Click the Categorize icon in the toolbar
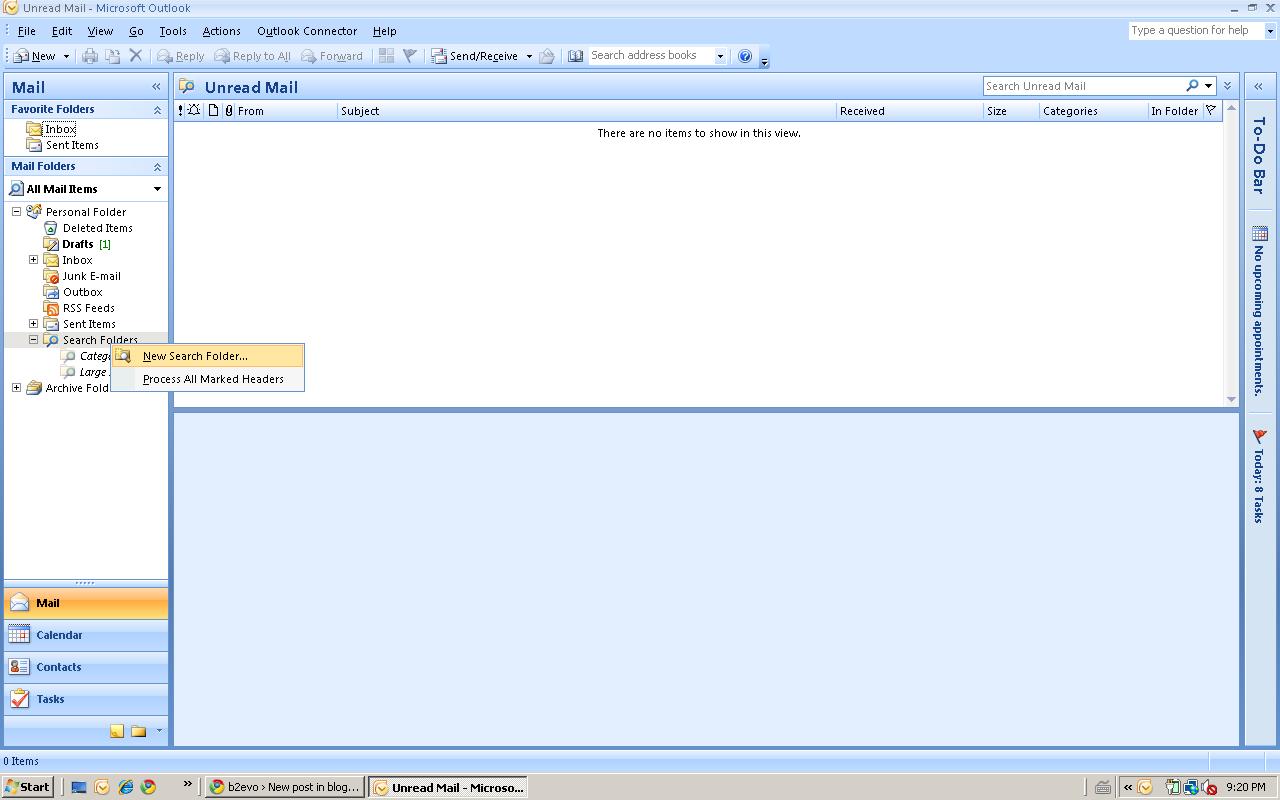Viewport: 1280px width, 800px height. (x=386, y=56)
